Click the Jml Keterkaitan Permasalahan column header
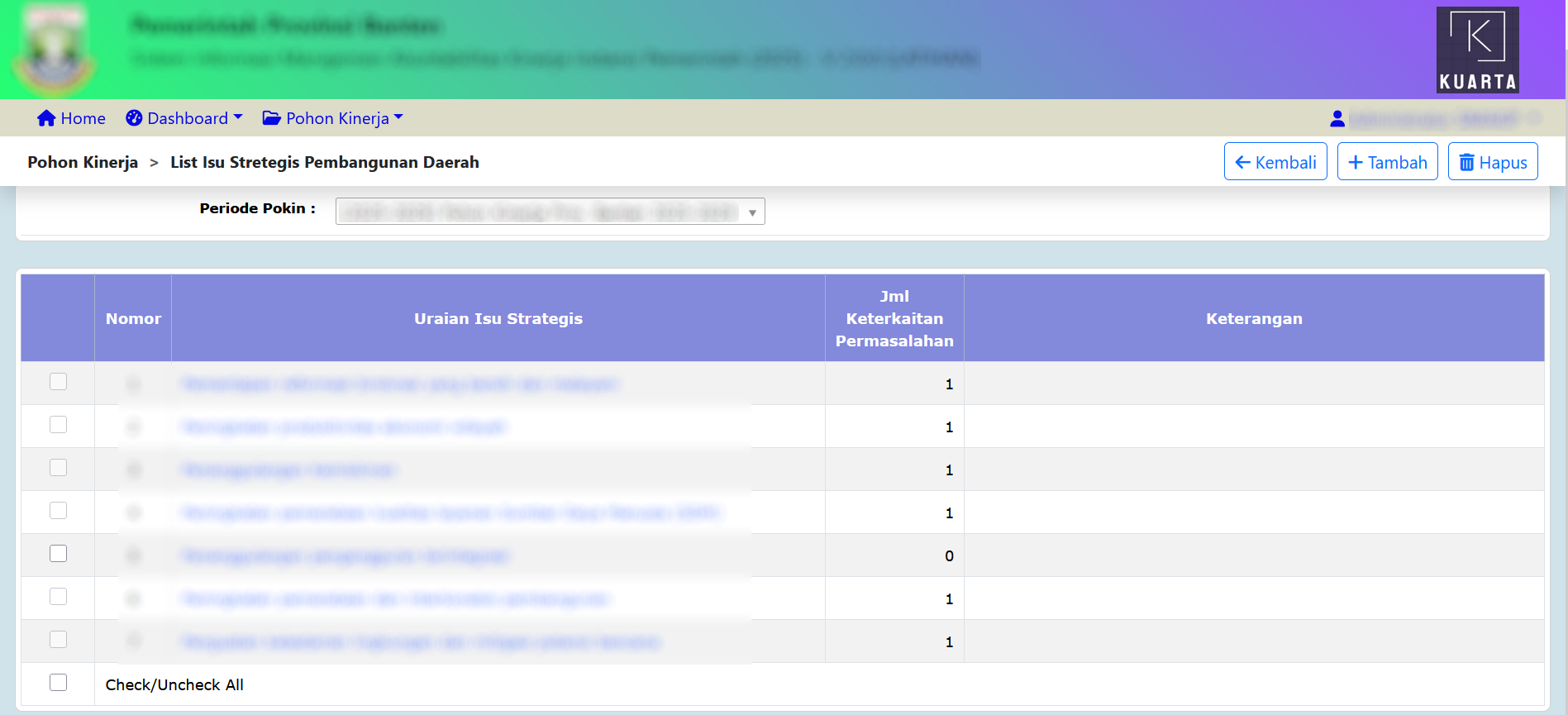The width and height of the screenshot is (1568, 715). coord(894,318)
